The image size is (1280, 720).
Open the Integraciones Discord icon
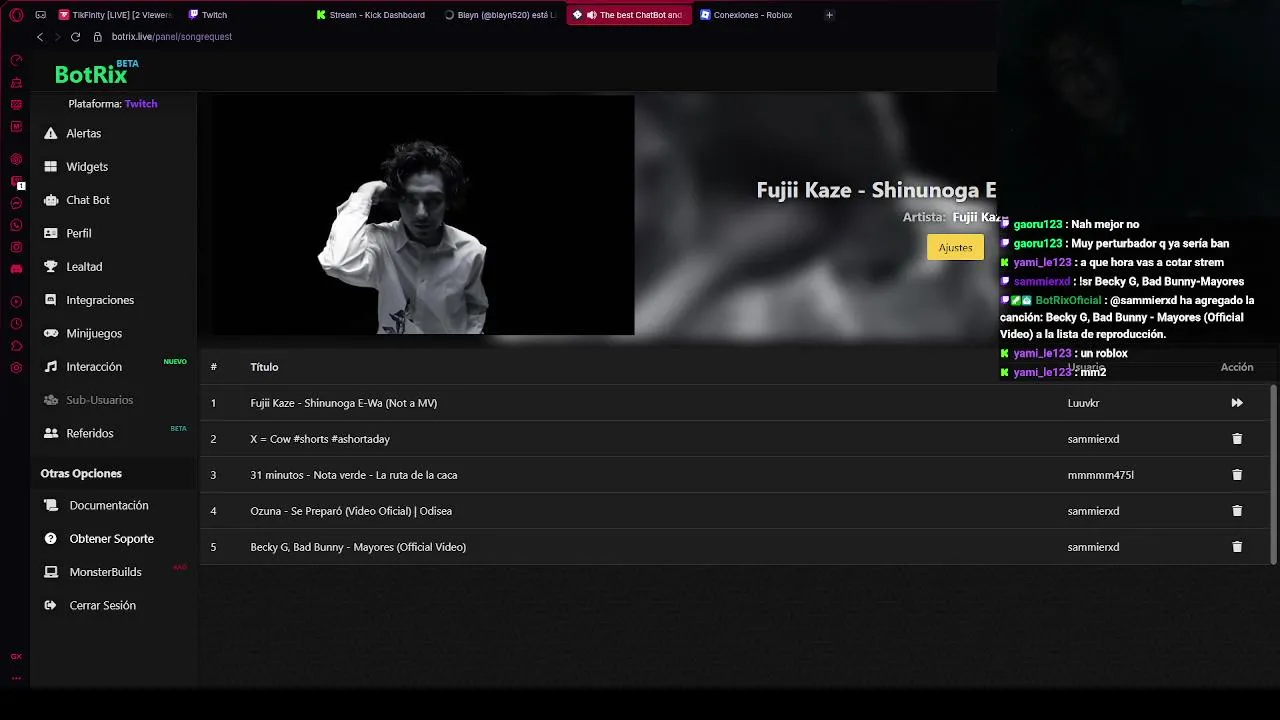(x=51, y=300)
